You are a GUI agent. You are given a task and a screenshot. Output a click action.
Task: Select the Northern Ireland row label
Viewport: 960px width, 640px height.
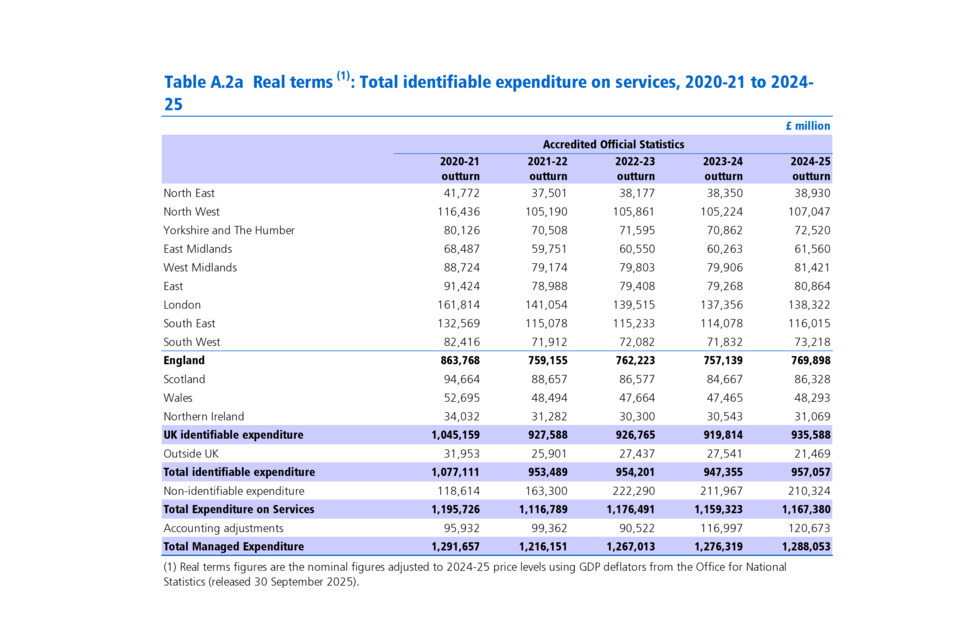point(204,417)
